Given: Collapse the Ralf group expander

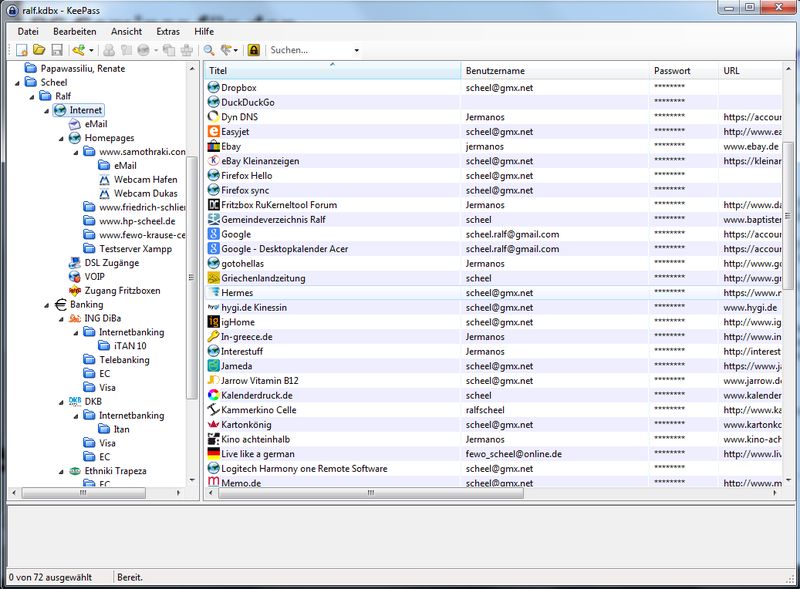Looking at the screenshot, I should 32,97.
